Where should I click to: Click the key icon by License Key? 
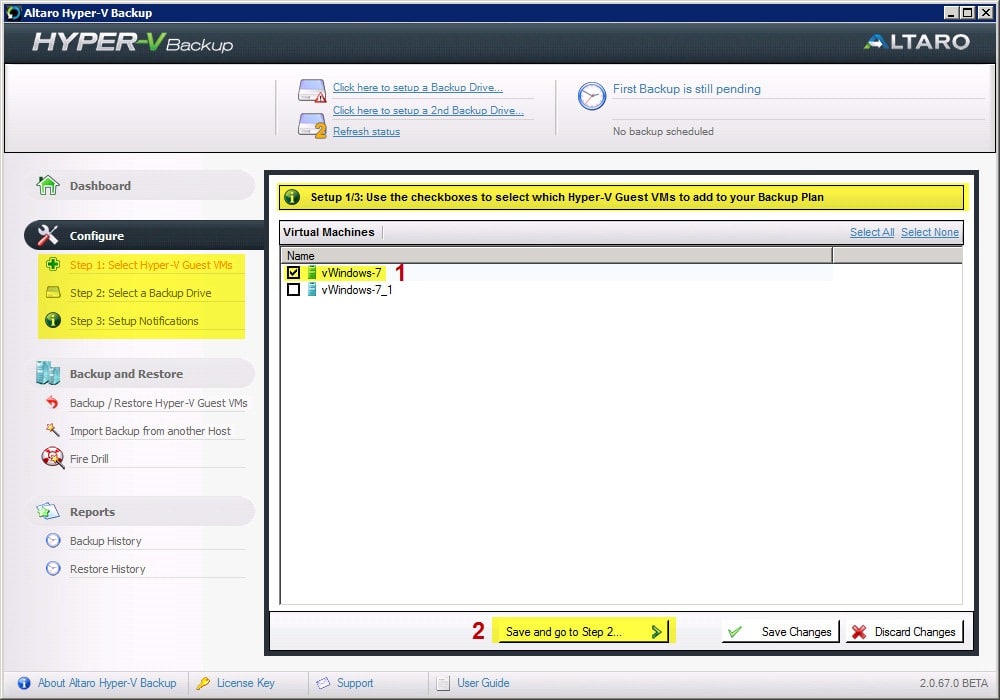[x=203, y=683]
